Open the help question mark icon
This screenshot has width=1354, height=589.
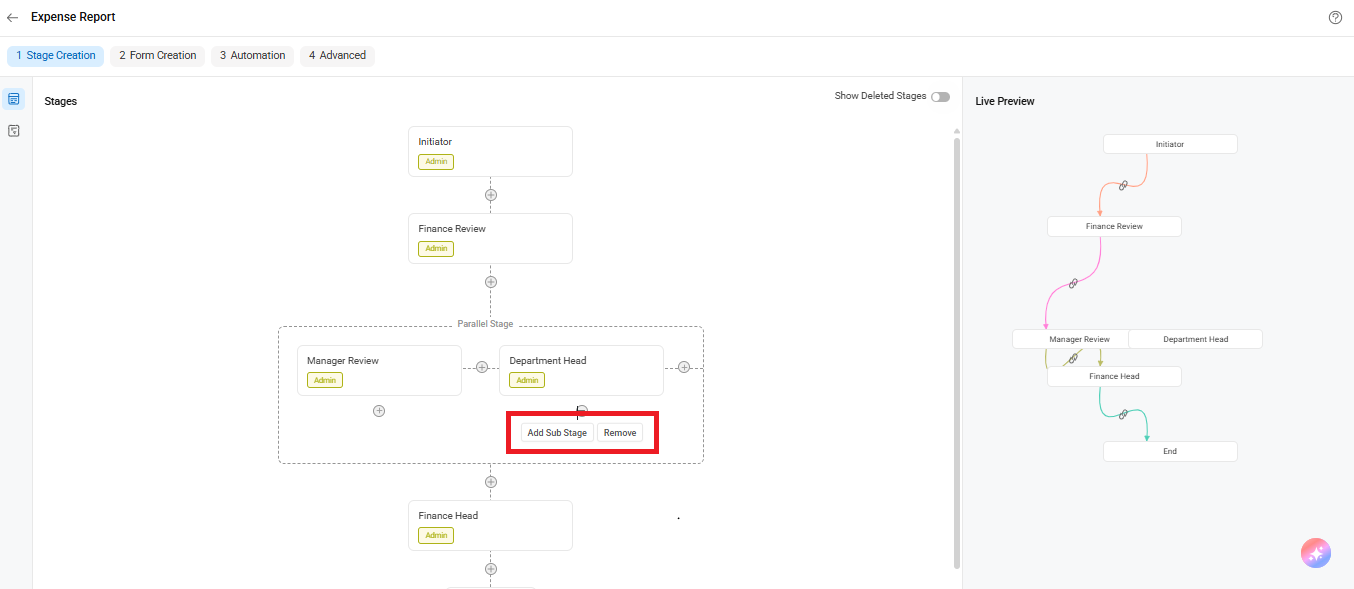1335,18
